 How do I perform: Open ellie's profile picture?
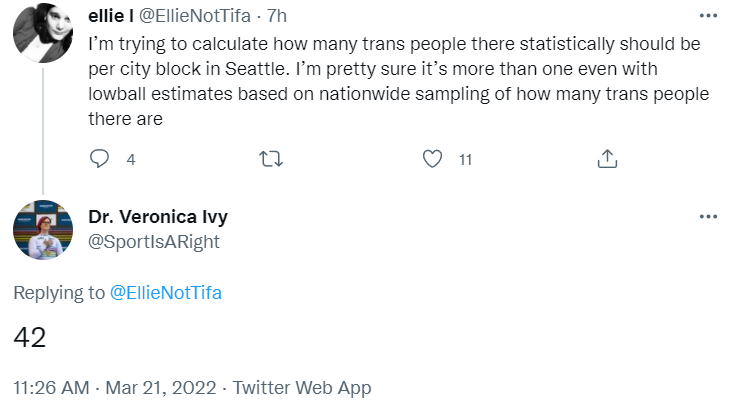pyautogui.click(x=43, y=33)
